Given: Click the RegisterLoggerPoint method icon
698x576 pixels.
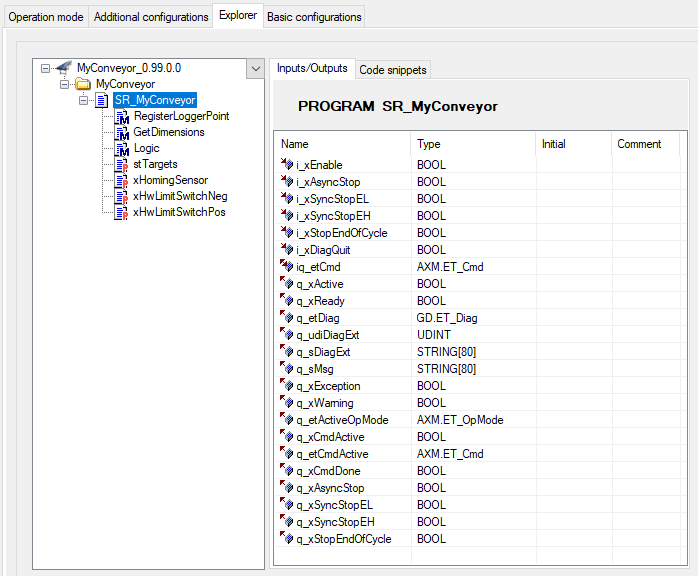Looking at the screenshot, I should pyautogui.click(x=122, y=117).
